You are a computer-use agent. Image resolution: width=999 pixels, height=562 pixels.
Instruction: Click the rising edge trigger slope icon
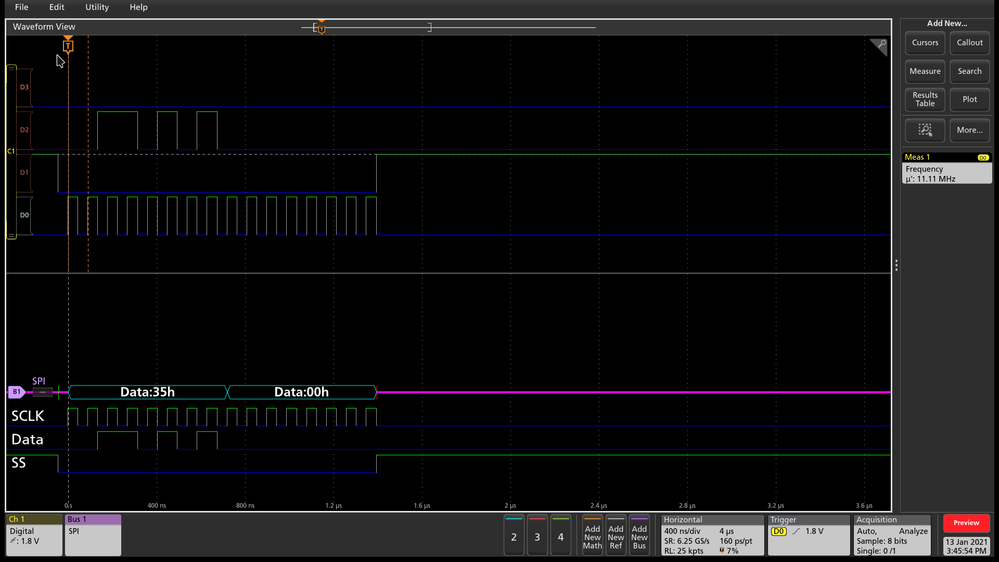(796, 531)
